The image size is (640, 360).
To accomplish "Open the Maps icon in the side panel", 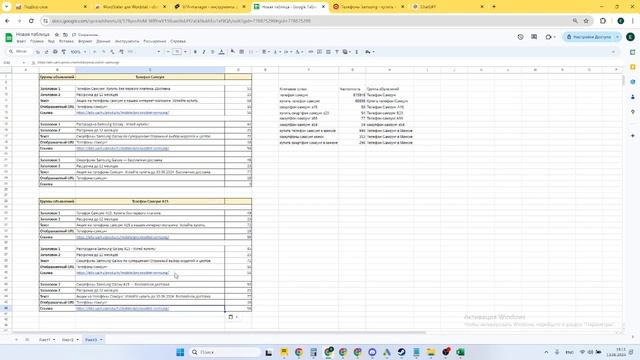I will [633, 112].
